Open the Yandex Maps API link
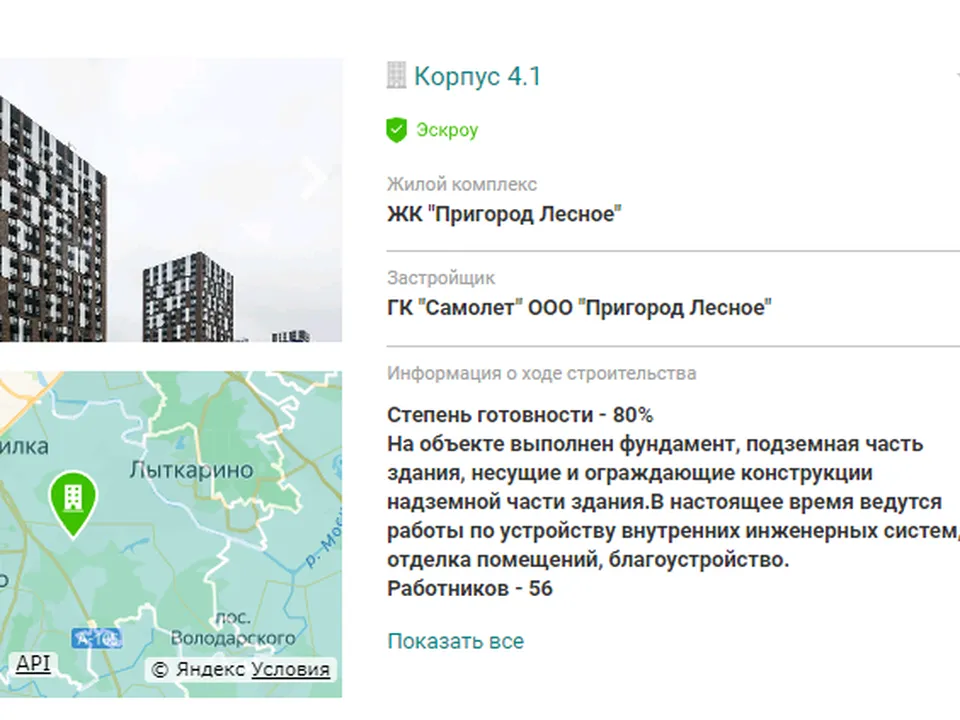The height and width of the screenshot is (720, 960). [x=33, y=663]
